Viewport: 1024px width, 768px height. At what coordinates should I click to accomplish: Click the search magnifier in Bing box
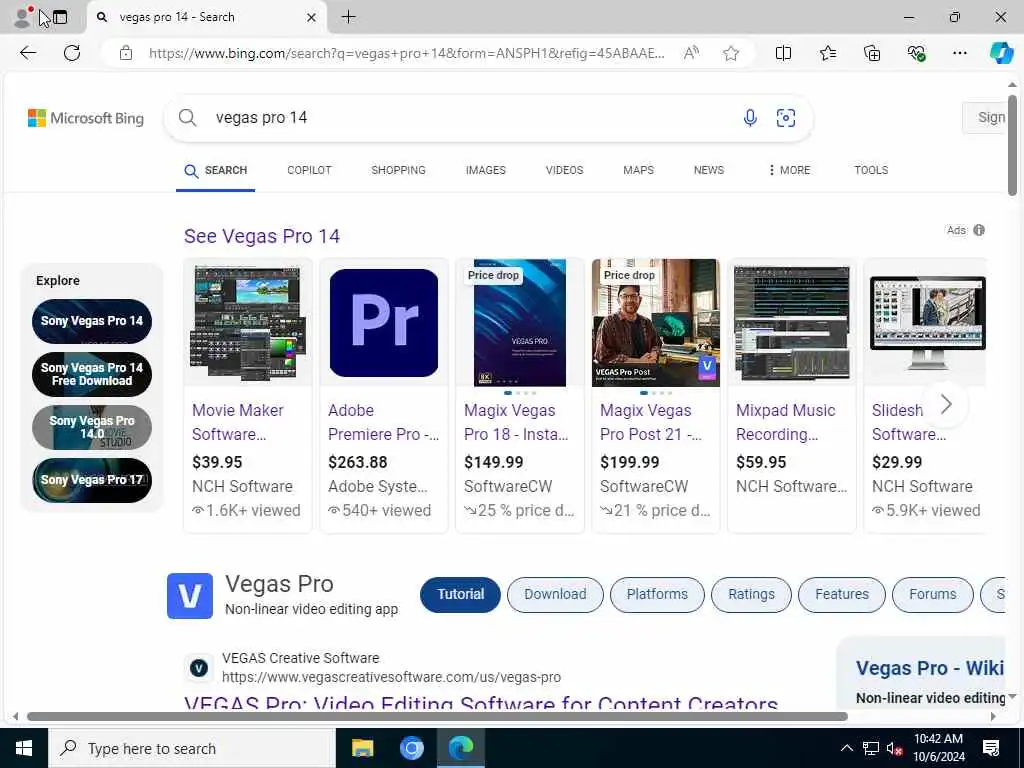point(187,118)
